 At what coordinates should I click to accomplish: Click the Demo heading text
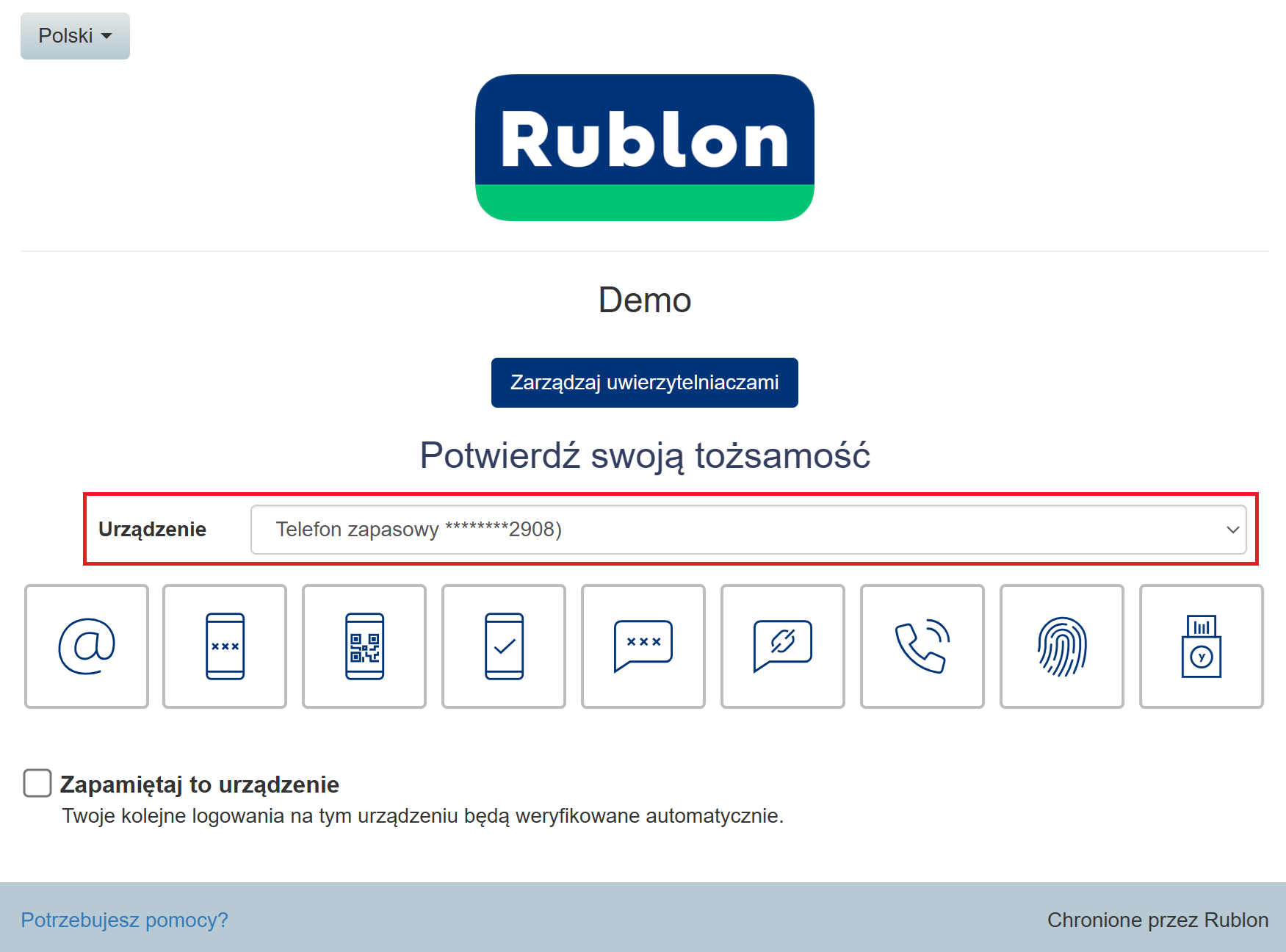(x=644, y=300)
